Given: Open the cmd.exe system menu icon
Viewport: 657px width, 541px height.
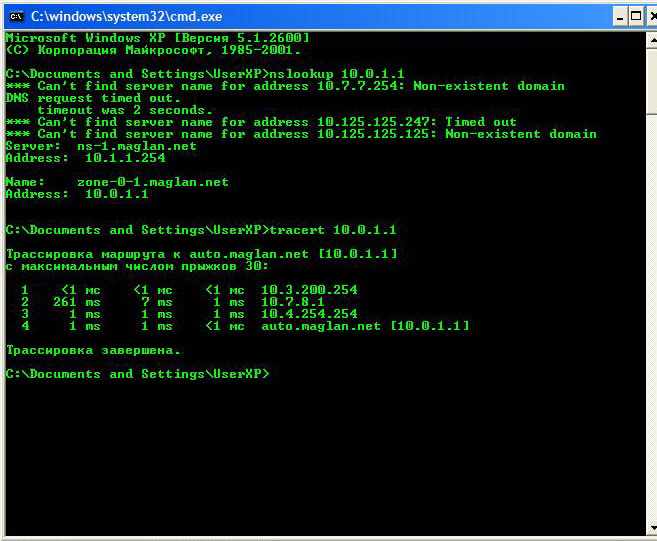Looking at the screenshot, I should pyautogui.click(x=16, y=16).
